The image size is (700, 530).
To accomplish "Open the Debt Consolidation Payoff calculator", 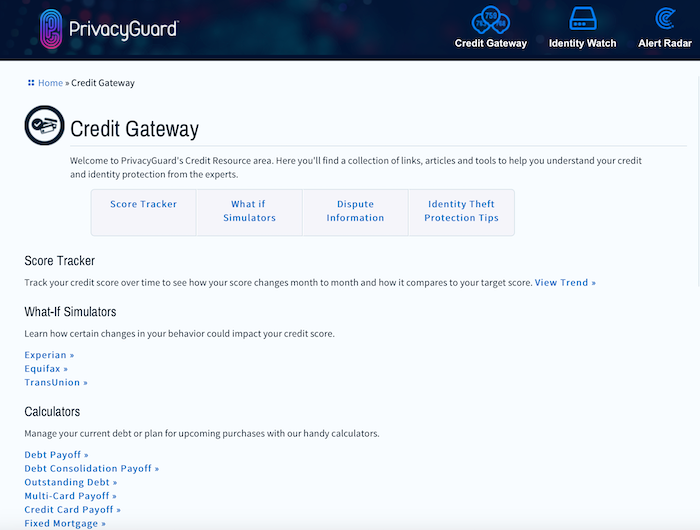I will [92, 469].
